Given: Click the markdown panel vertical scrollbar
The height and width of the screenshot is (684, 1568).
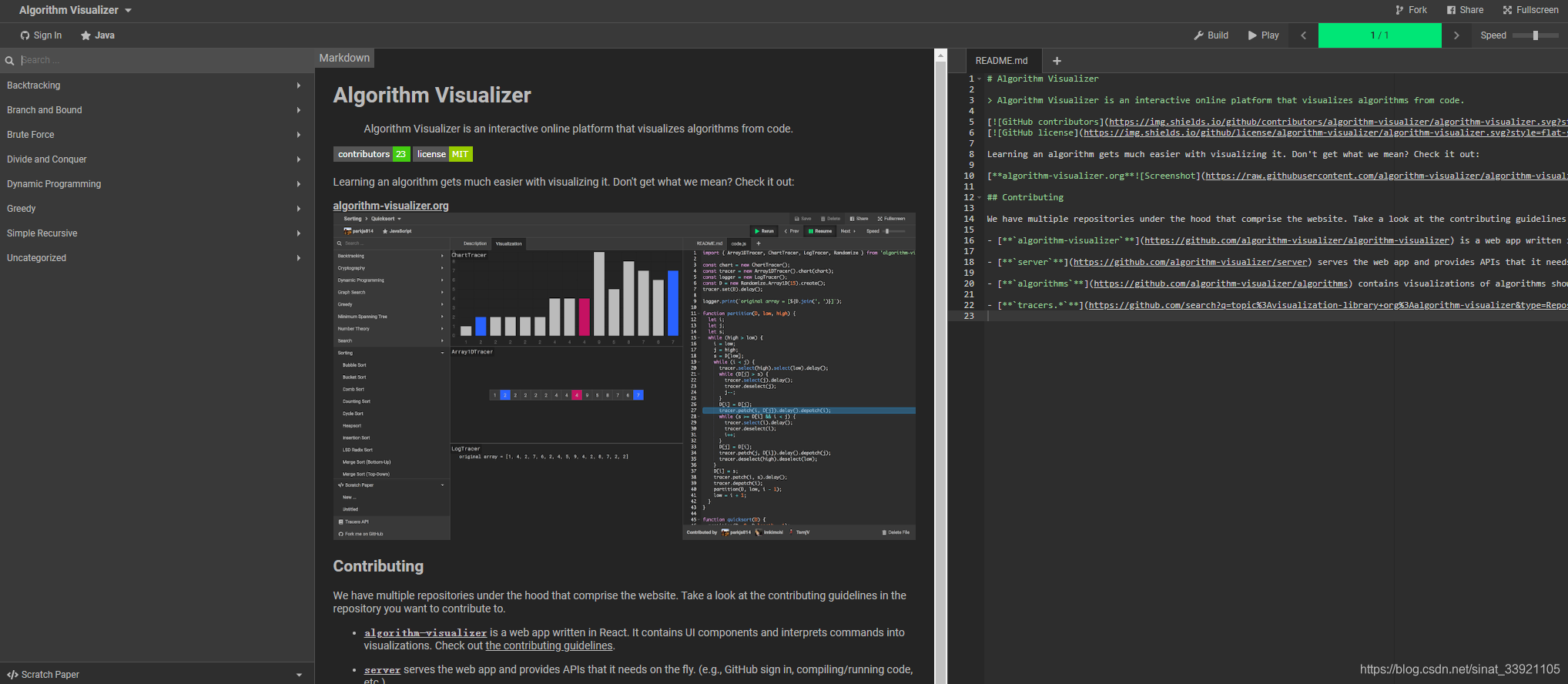Looking at the screenshot, I should tap(940, 366).
